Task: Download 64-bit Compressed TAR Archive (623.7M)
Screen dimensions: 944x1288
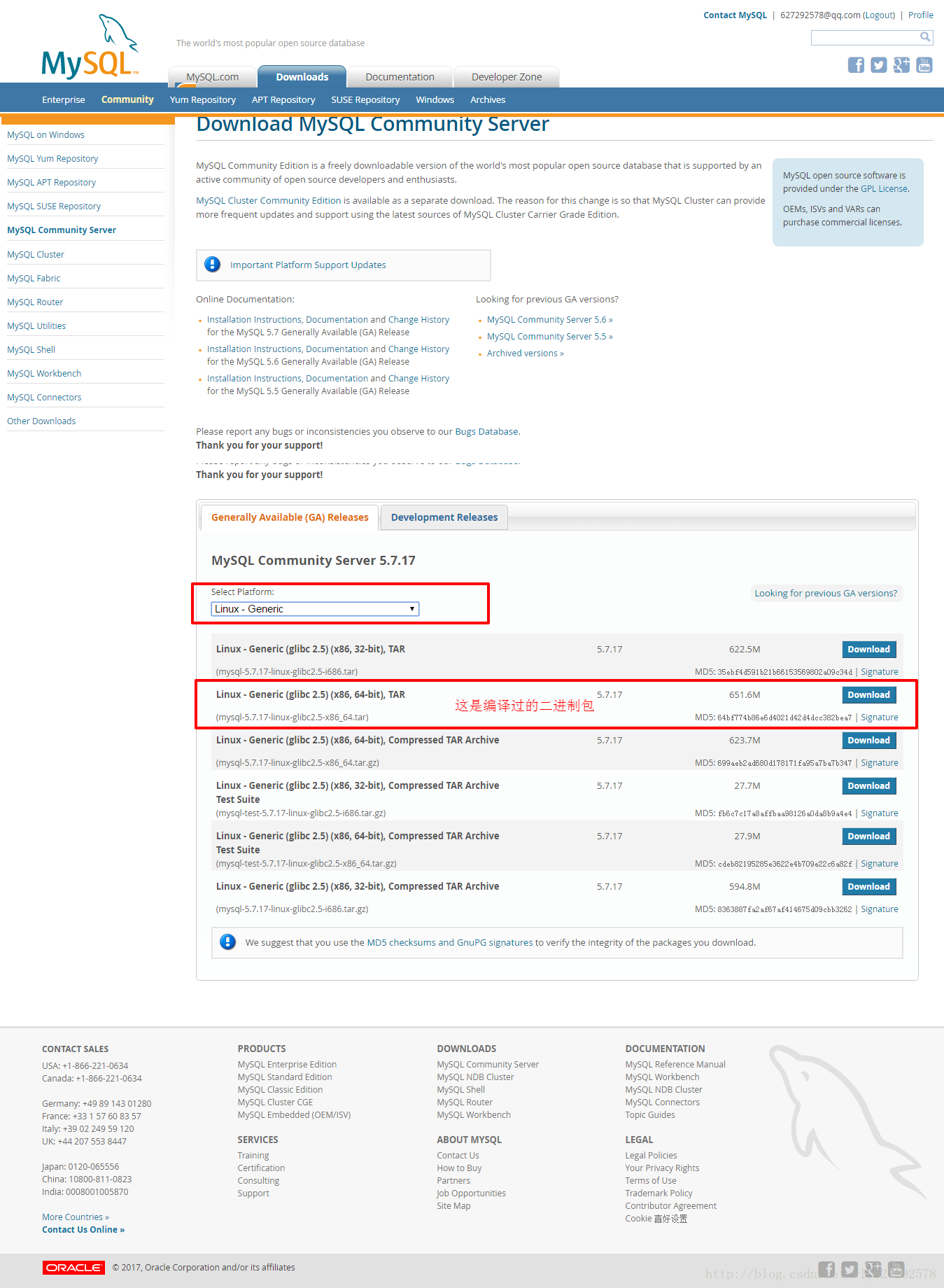Action: click(x=869, y=740)
